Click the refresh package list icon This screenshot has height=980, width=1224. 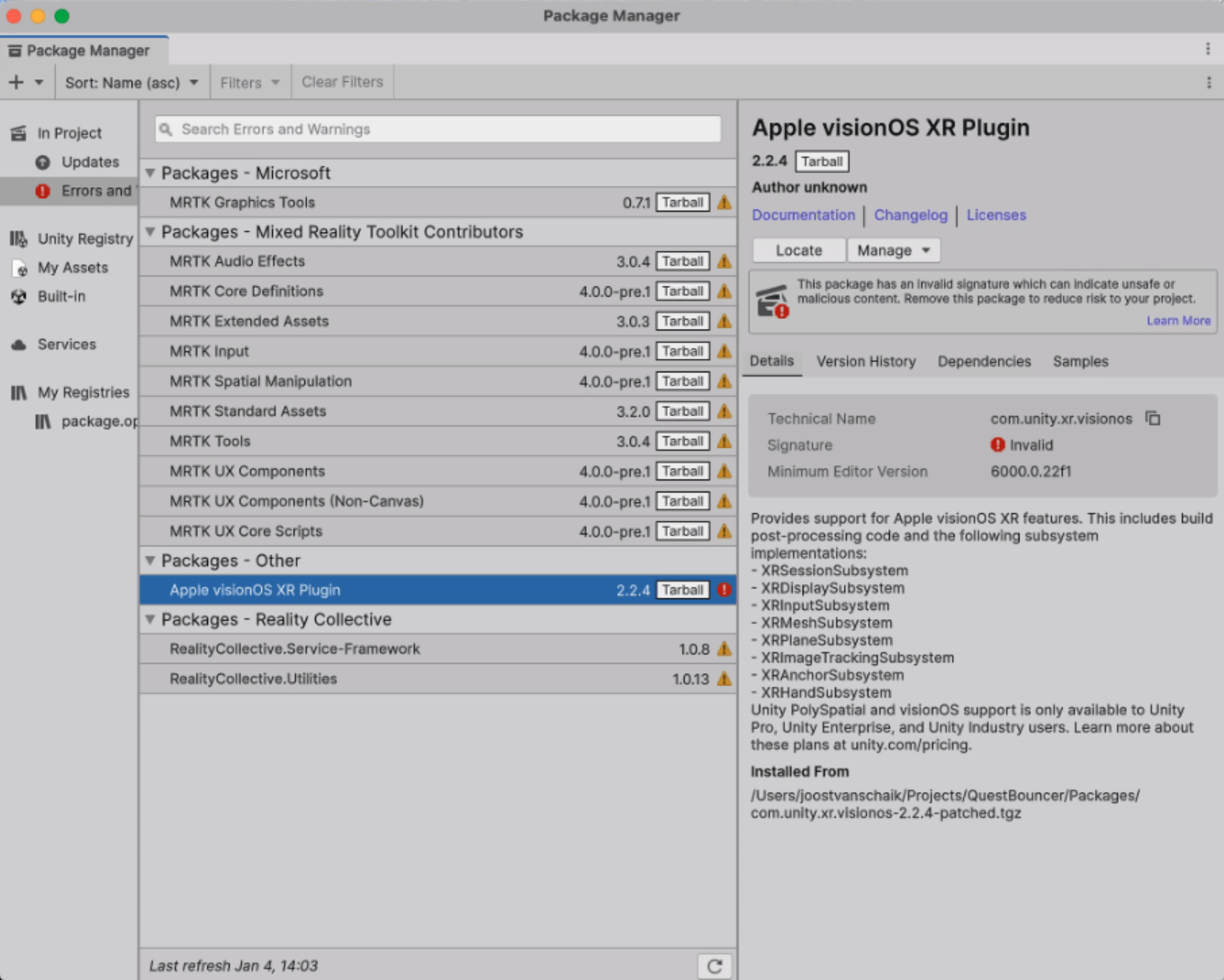715,966
